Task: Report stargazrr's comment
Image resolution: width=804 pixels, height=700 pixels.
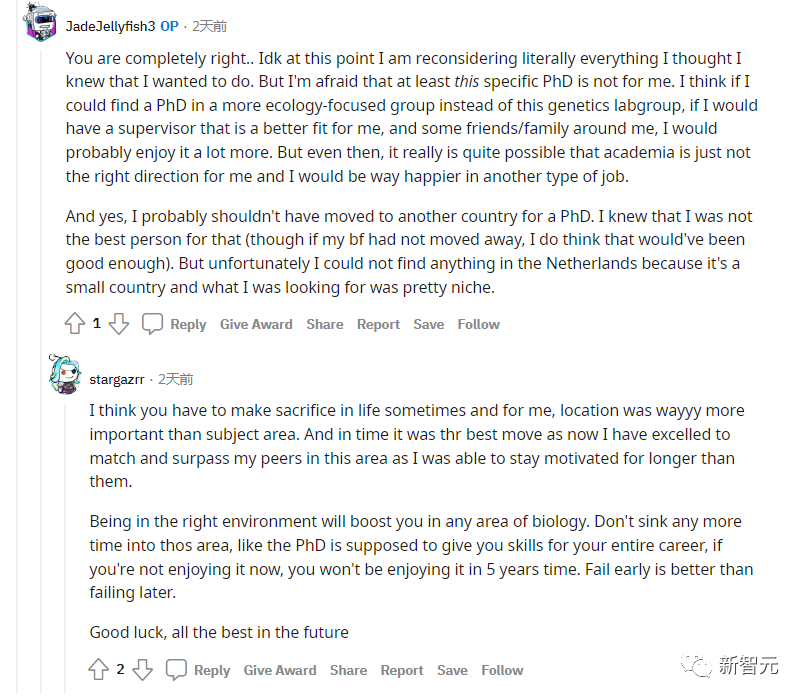Action: point(402,670)
